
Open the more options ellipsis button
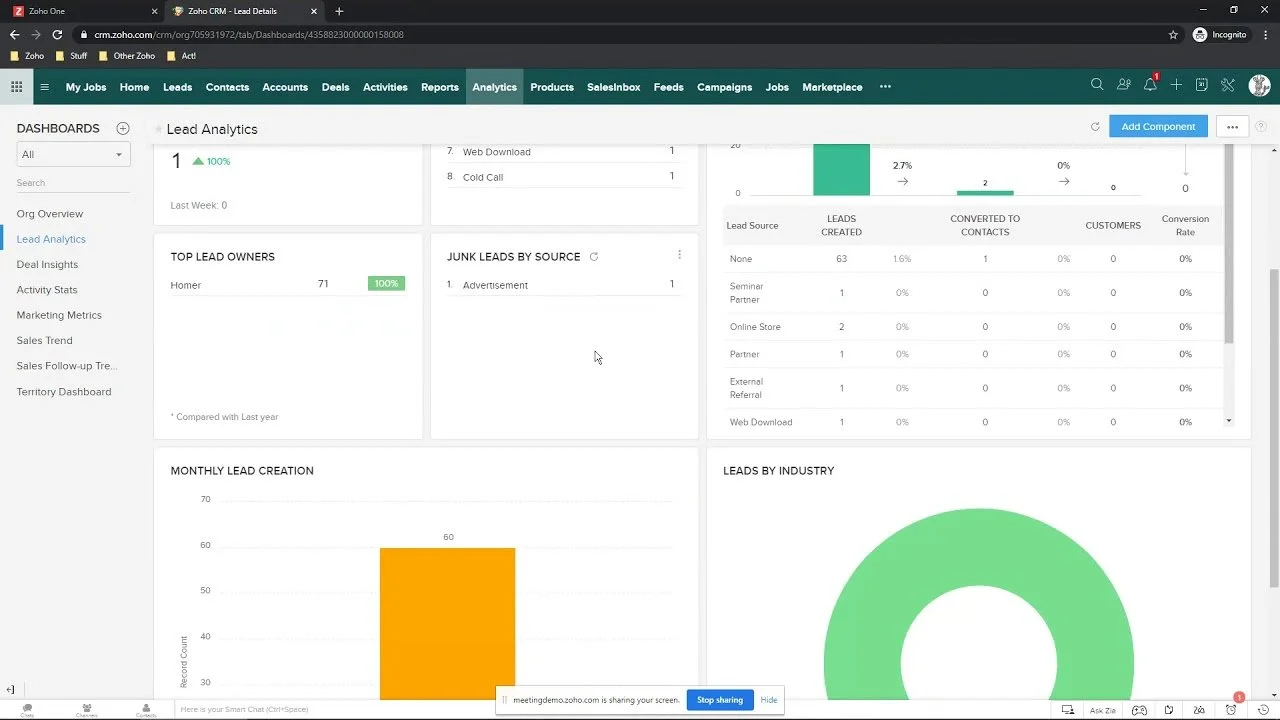click(1232, 127)
